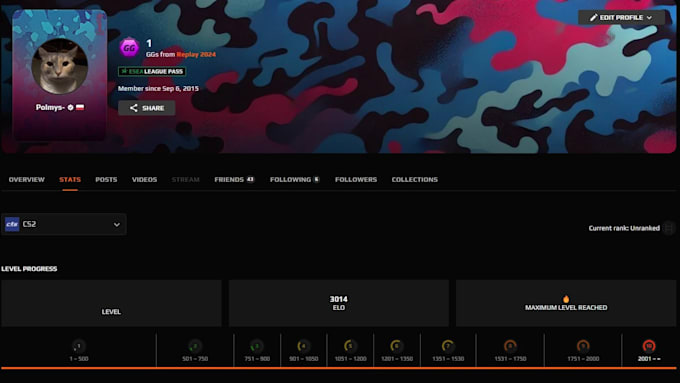Click the pencil icon in Edit Profile
This screenshot has width=680, height=383.
pos(594,18)
